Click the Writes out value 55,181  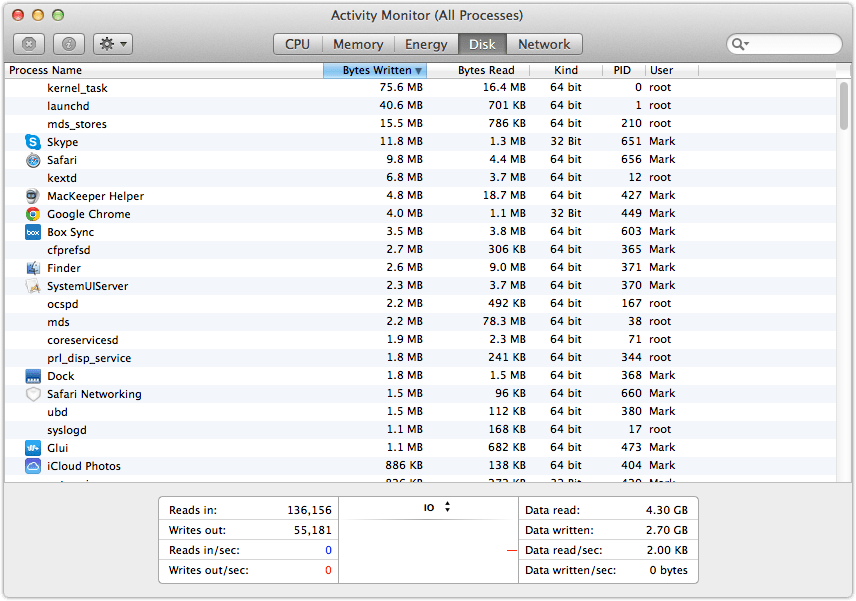point(313,530)
